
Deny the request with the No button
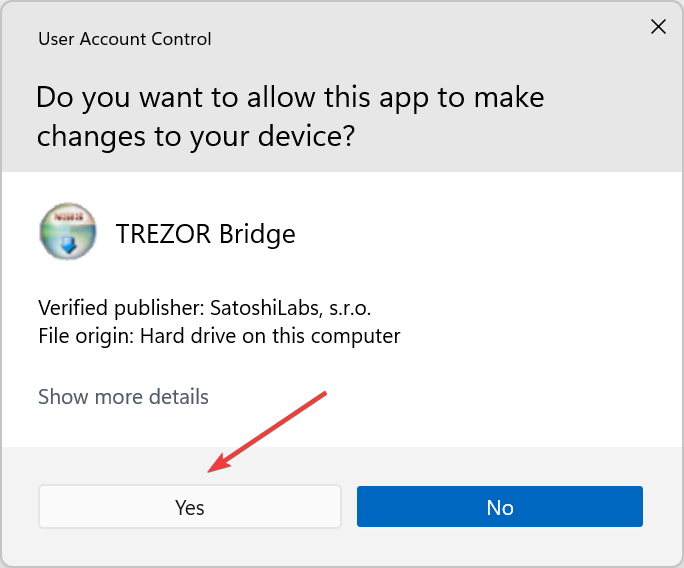500,506
